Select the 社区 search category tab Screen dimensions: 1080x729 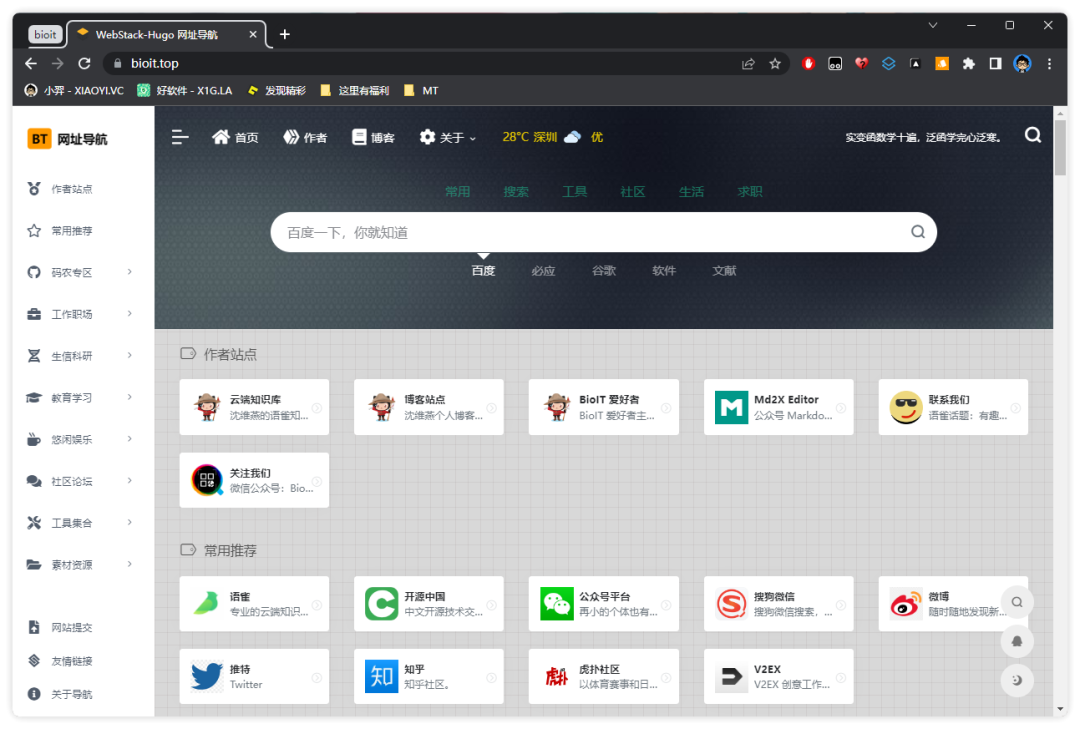pyautogui.click(x=632, y=192)
